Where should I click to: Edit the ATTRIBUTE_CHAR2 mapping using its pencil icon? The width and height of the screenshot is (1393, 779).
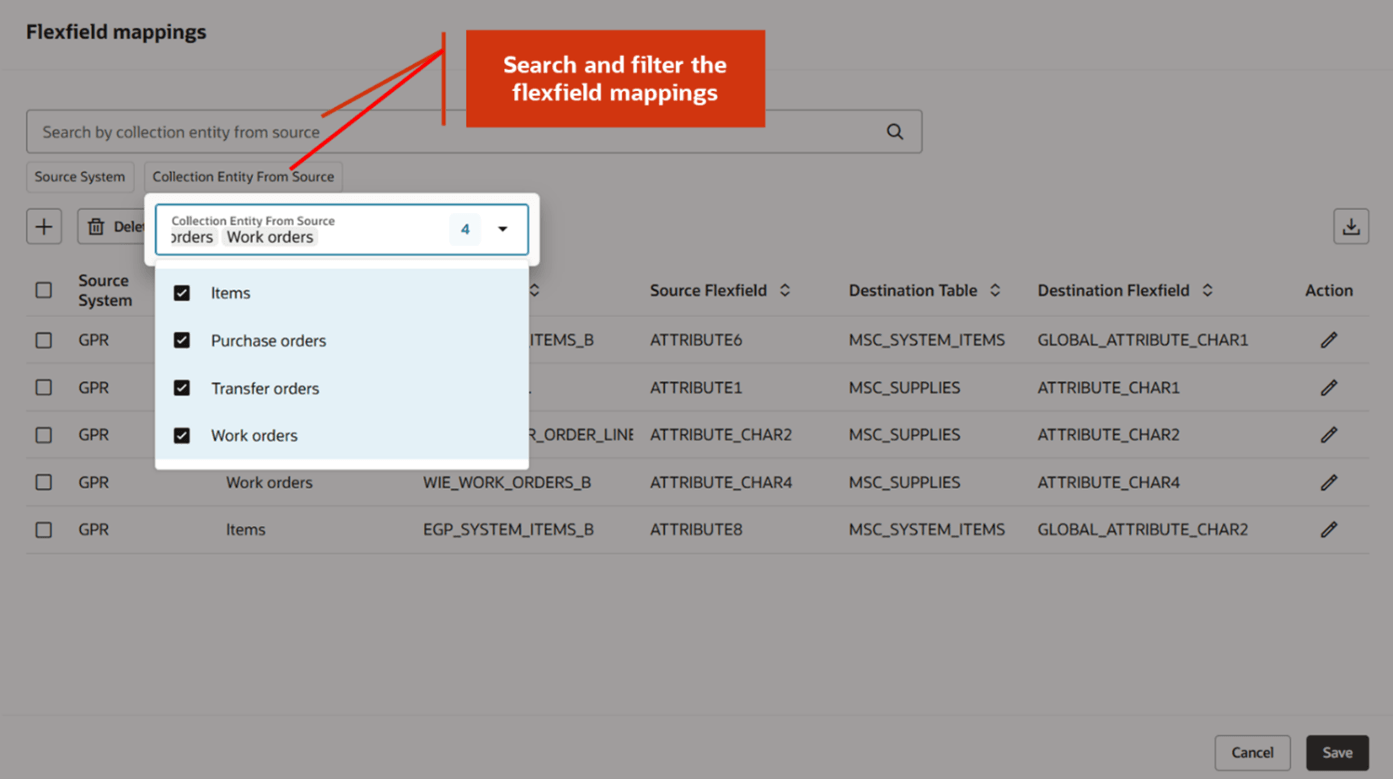point(1328,434)
